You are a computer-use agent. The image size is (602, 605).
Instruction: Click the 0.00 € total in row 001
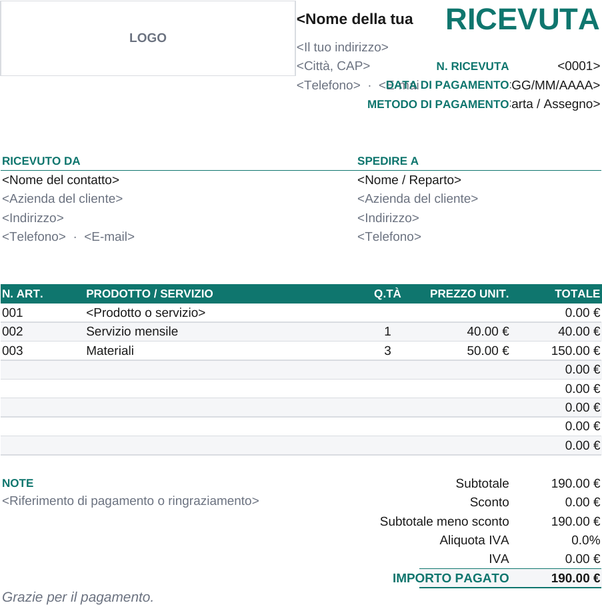point(582,313)
